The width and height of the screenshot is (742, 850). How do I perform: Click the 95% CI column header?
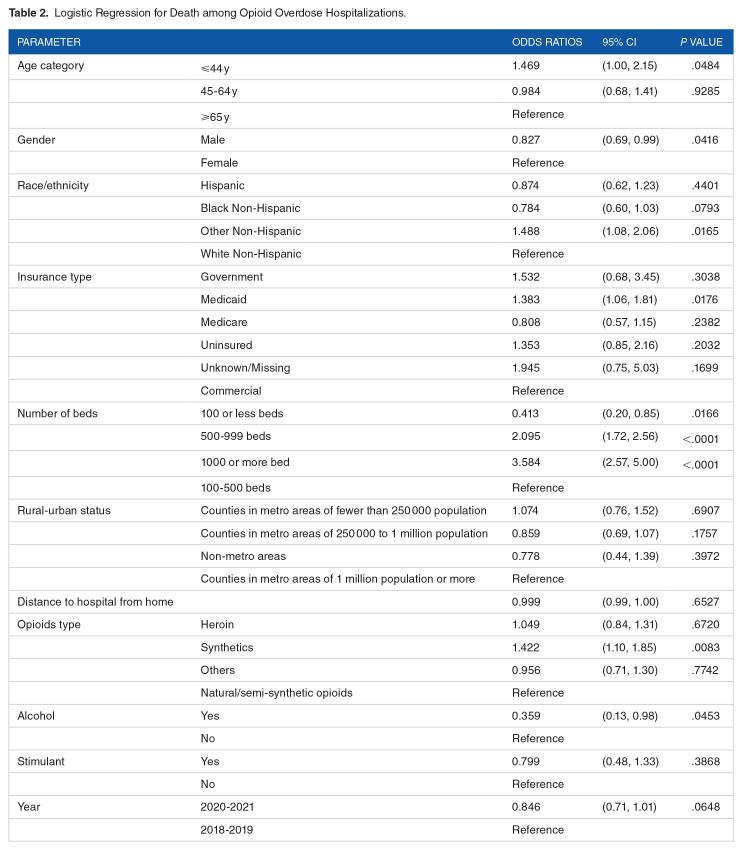pos(619,42)
